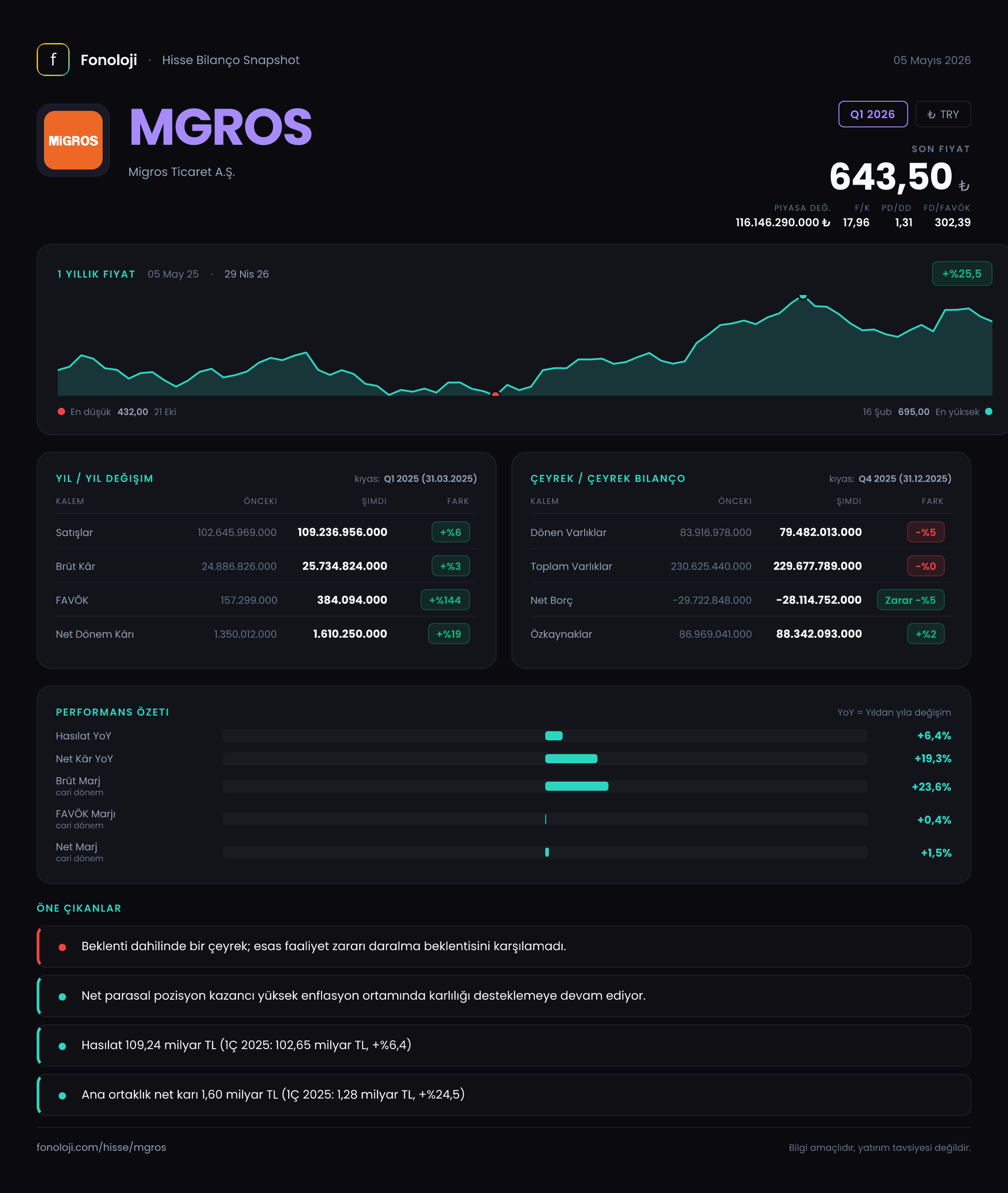Screen dimensions: 1008x1193
Task: Select the TRY currency pill
Action: 943,114
